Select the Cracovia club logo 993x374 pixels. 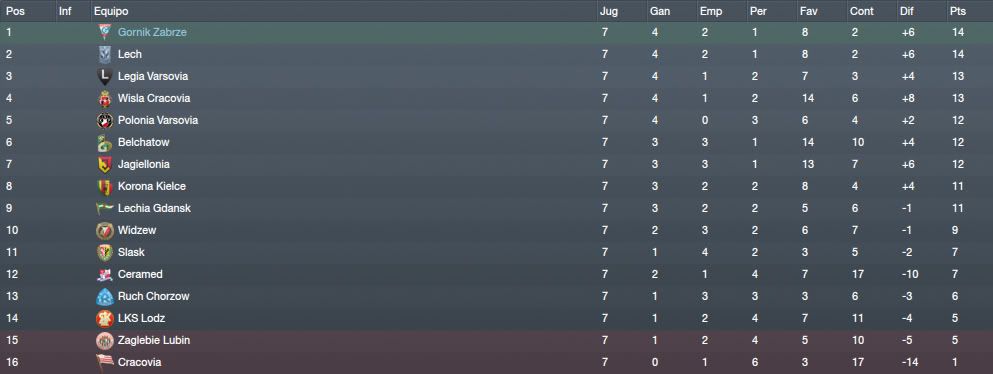pyautogui.click(x=104, y=362)
